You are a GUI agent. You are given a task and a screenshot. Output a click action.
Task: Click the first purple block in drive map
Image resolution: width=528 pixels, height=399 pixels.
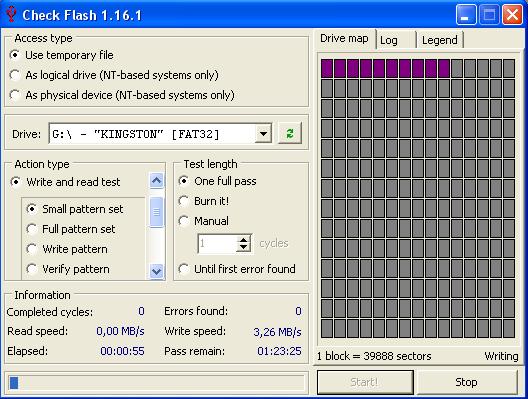pos(327,68)
